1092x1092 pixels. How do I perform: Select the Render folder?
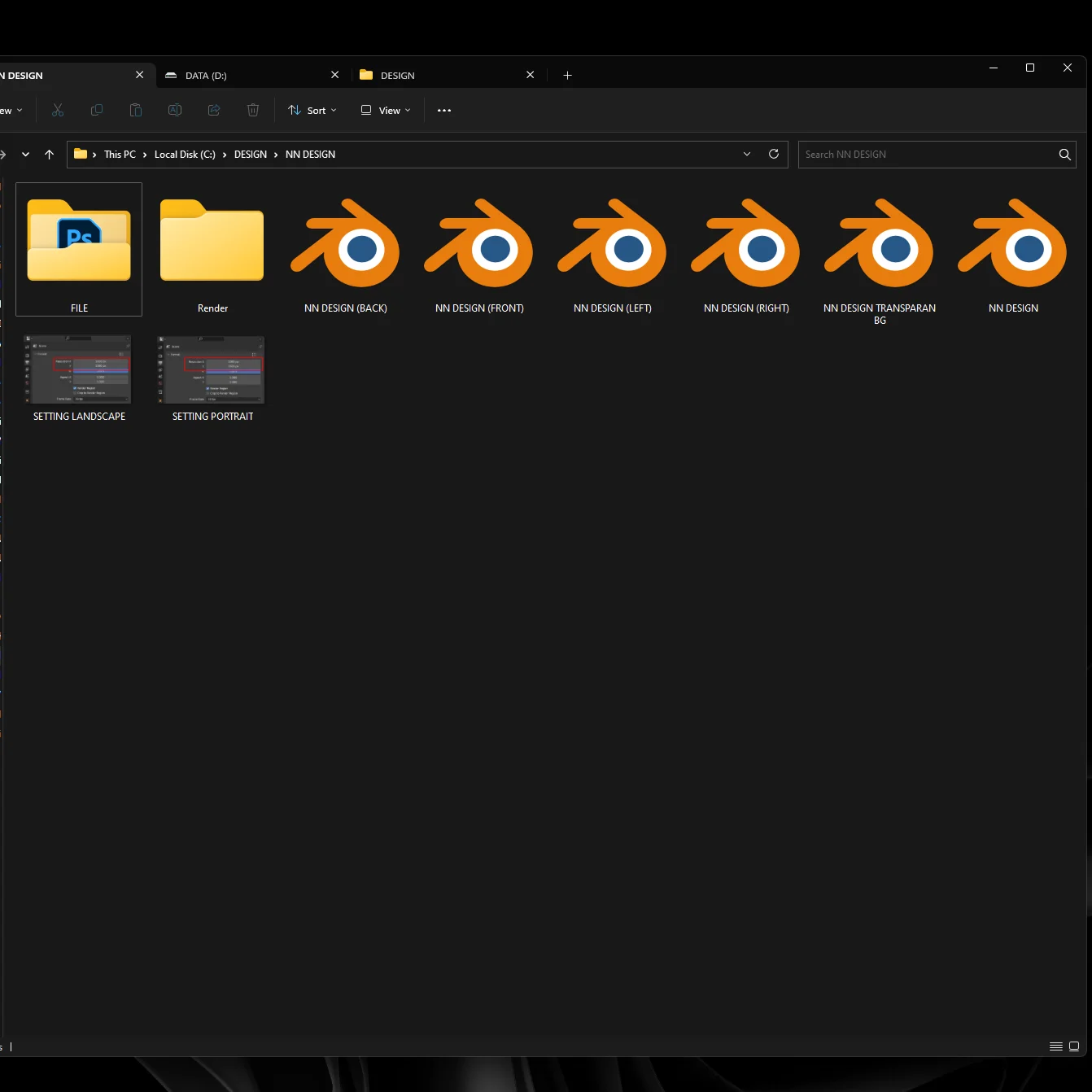click(212, 241)
